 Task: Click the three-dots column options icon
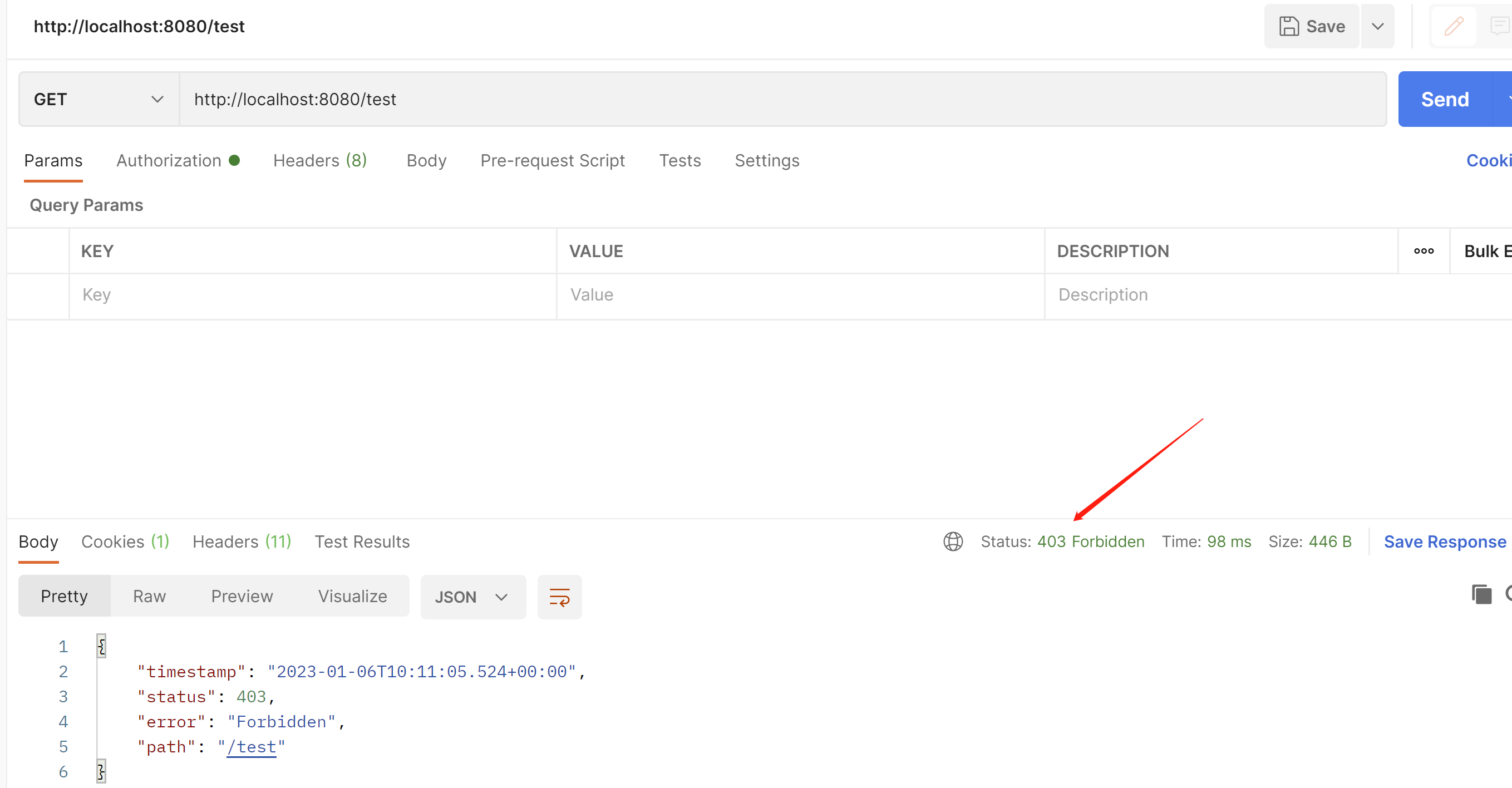1424,251
